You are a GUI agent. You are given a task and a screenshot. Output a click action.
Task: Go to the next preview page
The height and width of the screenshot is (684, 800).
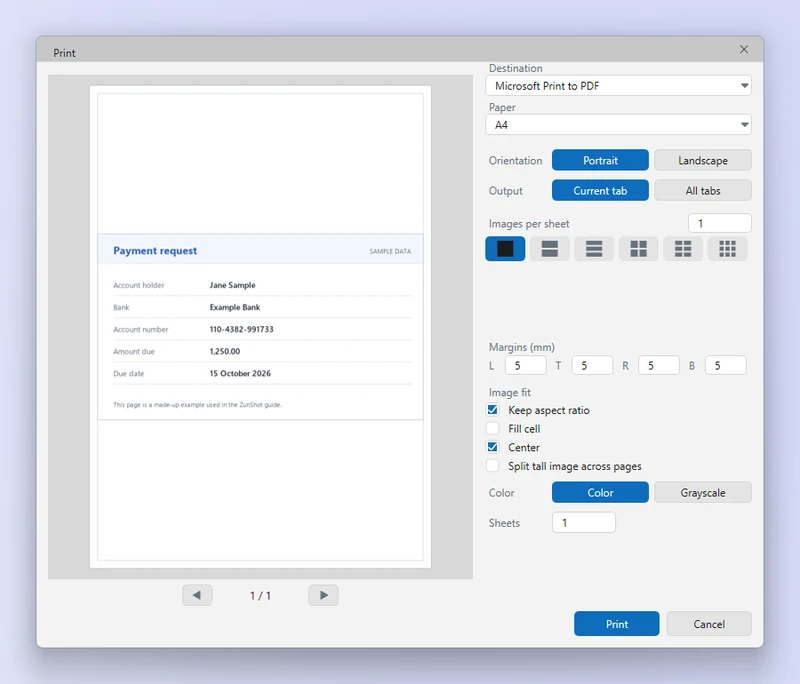323,595
